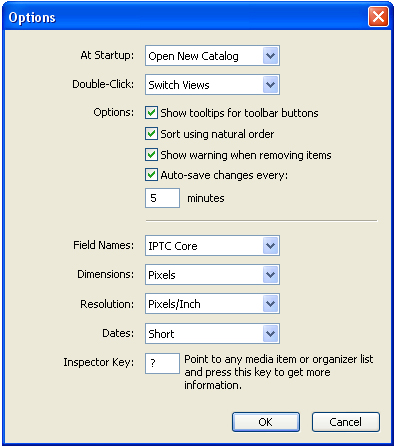Click the Inspector Key input field
The height and width of the screenshot is (446, 394).
[162, 363]
